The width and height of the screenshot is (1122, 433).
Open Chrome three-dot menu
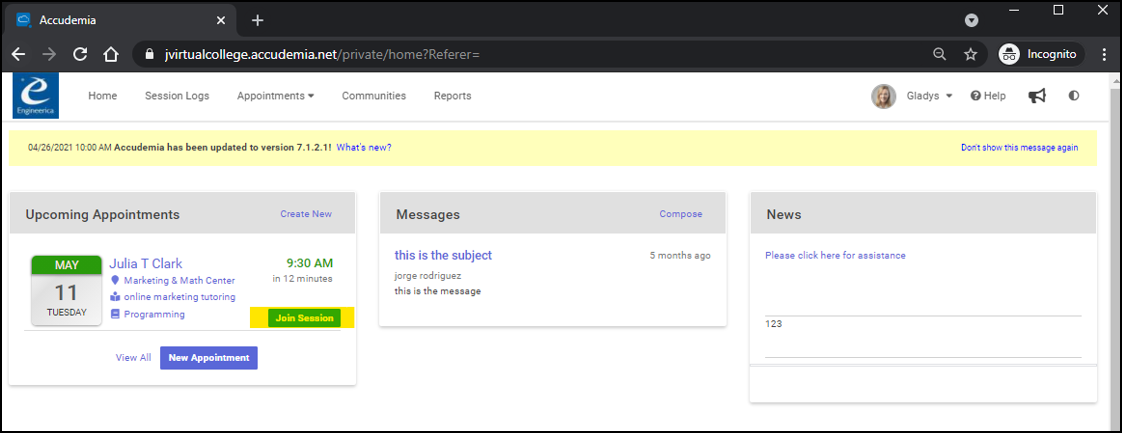[x=1105, y=54]
